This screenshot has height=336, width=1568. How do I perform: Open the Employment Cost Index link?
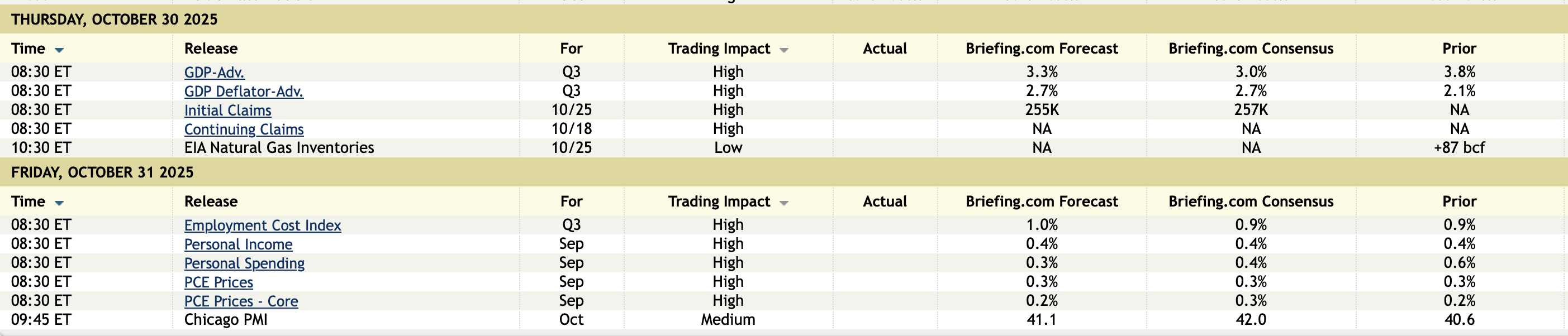262,225
